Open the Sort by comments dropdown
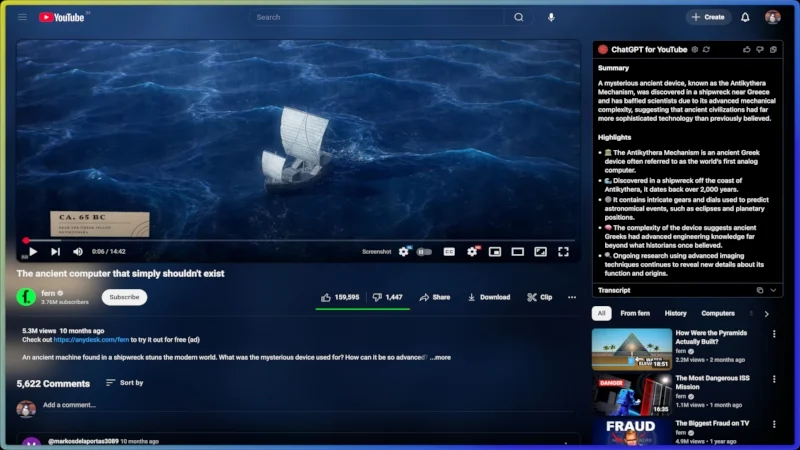This screenshot has height=450, width=800. (x=124, y=383)
